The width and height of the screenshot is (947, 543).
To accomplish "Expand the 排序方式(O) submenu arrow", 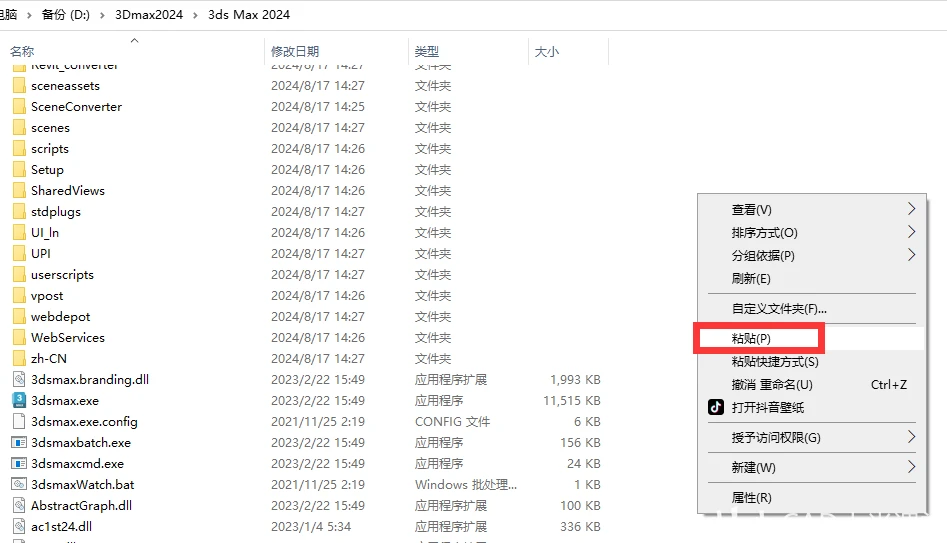I will click(911, 232).
